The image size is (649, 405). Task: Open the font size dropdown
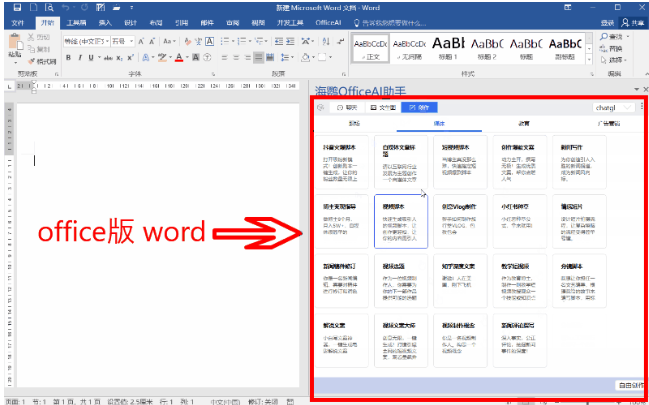[132, 41]
